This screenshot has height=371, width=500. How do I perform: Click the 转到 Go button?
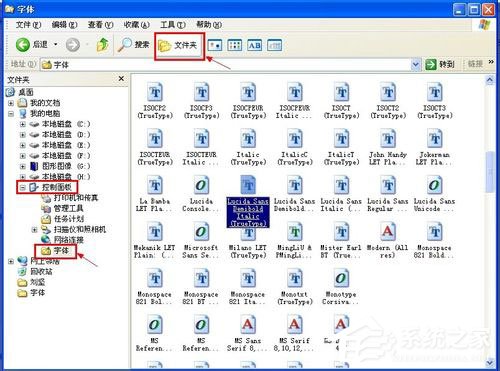[x=440, y=64]
